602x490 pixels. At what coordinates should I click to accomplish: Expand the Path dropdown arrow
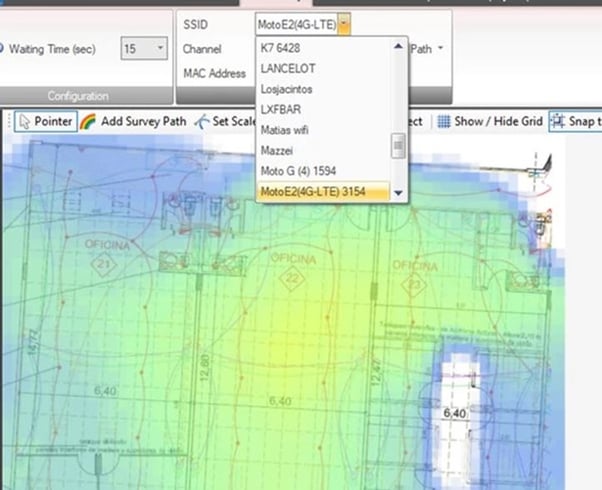point(441,48)
